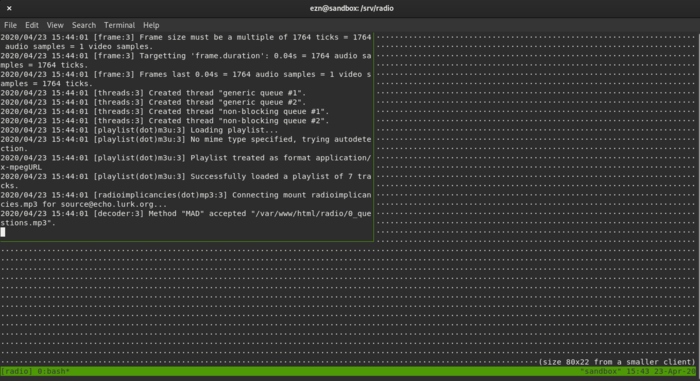
Task: Click the "source@echo.lurk.org" text
Action: [x=107, y=204]
